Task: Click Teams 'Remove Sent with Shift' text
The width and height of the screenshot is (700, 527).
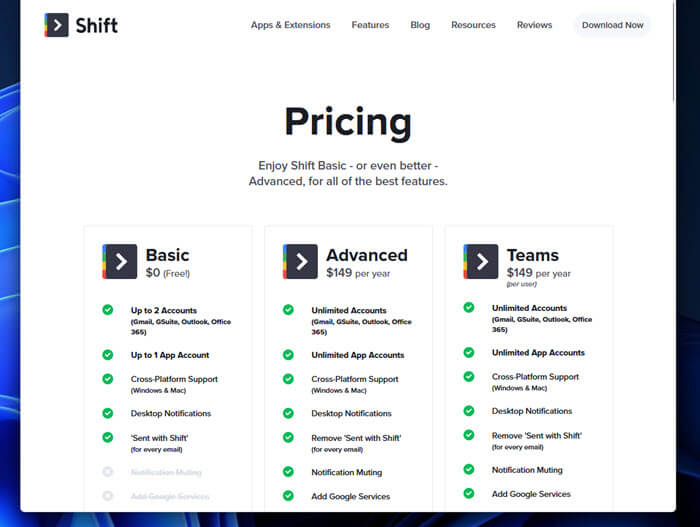Action: click(537, 436)
